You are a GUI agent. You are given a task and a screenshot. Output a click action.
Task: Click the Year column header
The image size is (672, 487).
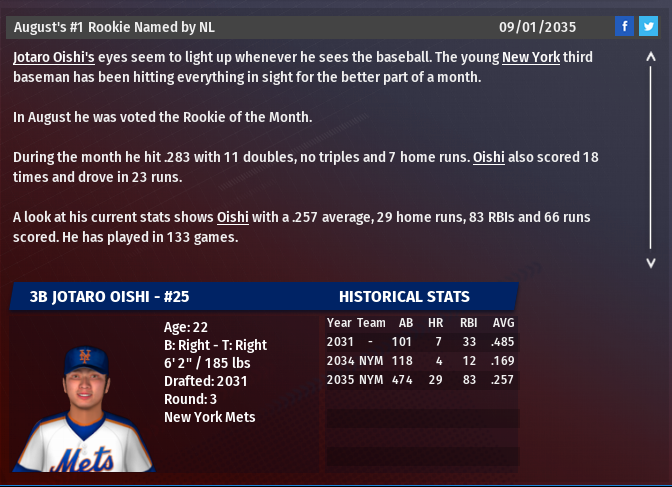coord(339,323)
